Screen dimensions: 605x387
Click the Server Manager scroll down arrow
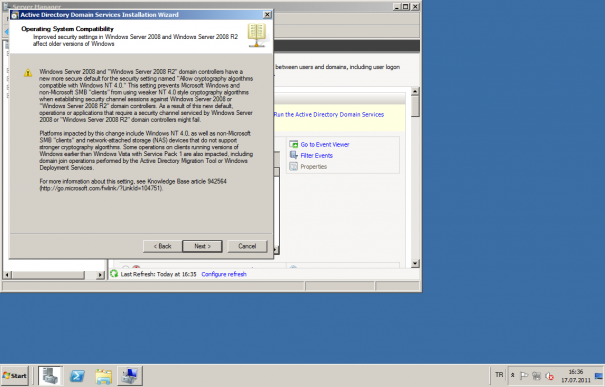pos(415,264)
